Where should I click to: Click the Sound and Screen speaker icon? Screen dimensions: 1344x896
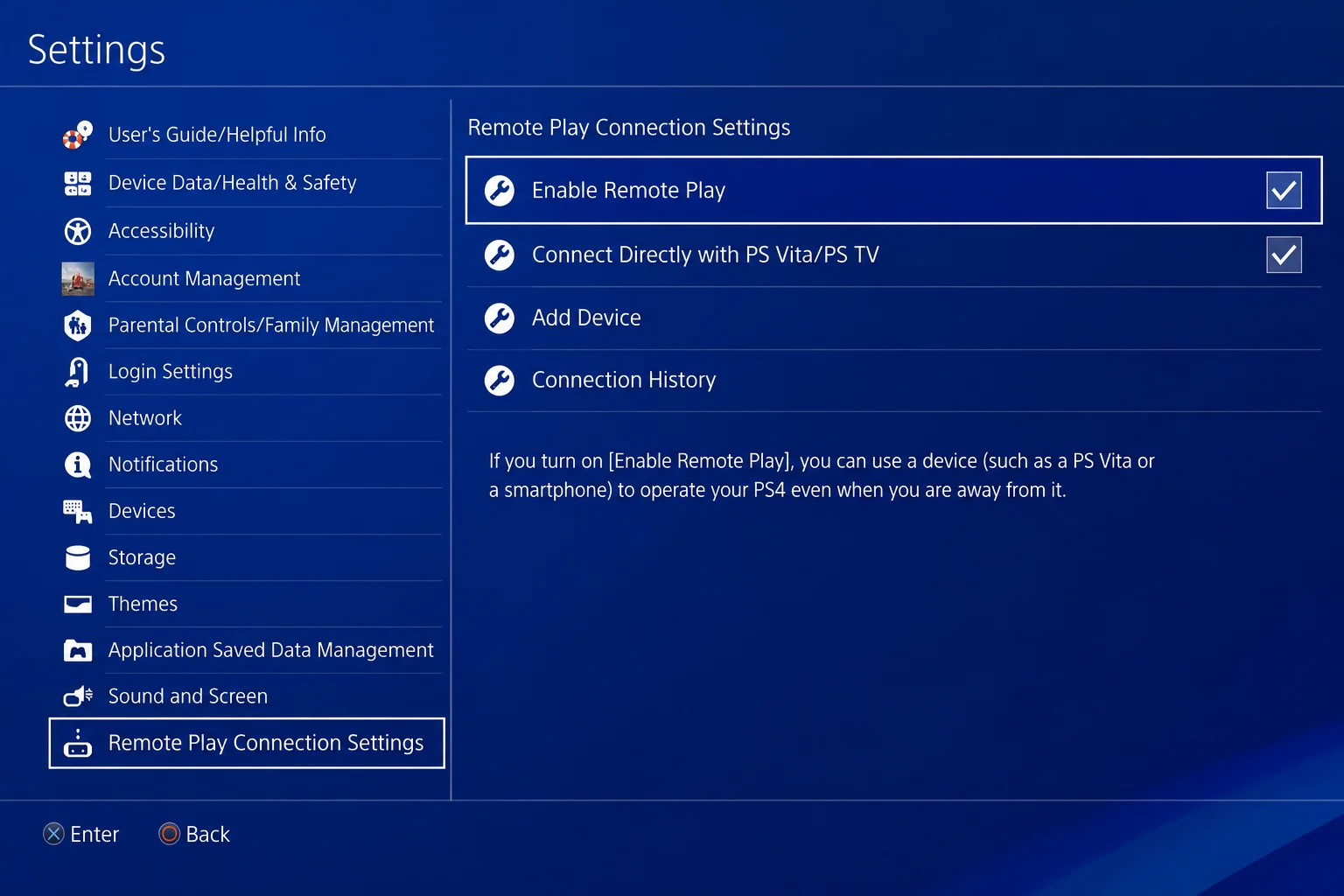[78, 696]
